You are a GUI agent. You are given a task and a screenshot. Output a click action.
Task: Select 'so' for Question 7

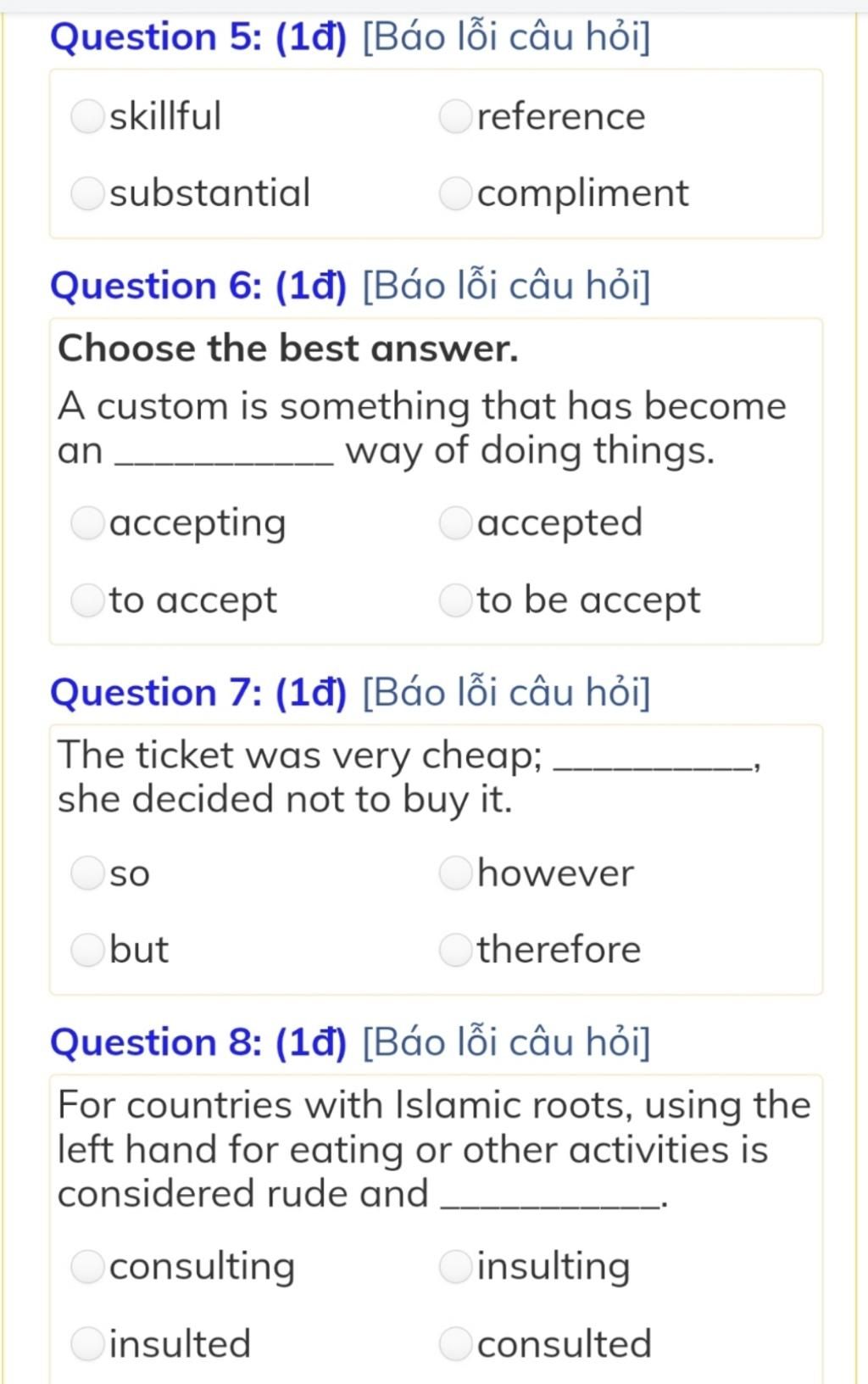(x=87, y=873)
